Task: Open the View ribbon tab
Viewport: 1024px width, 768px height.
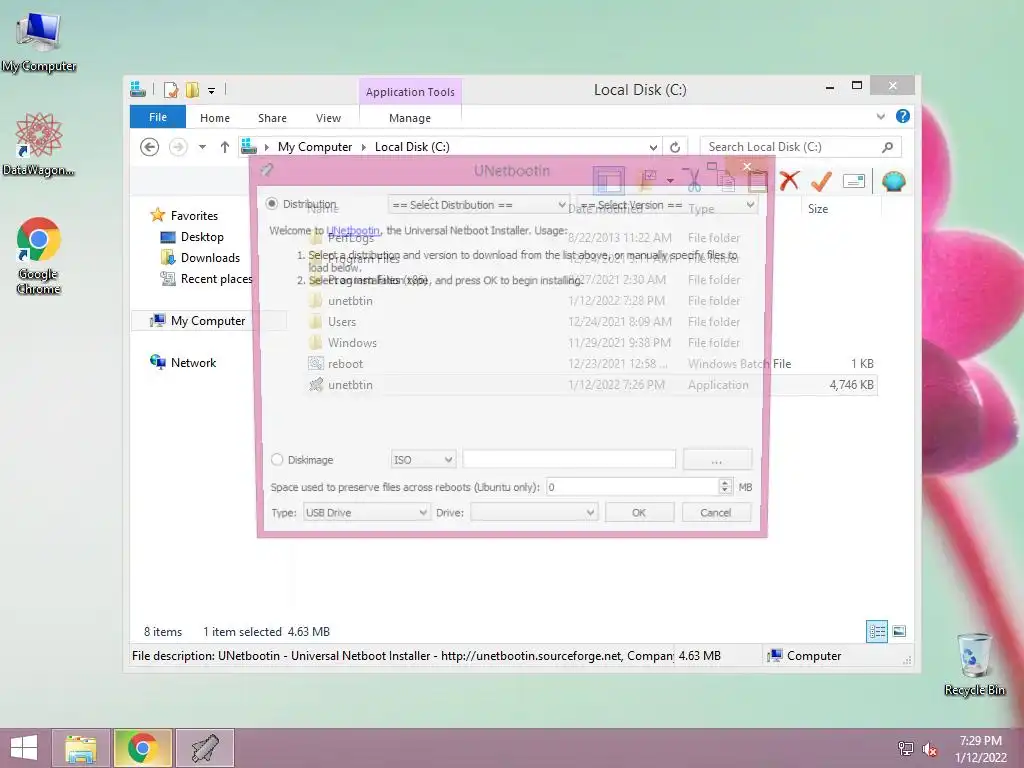Action: pos(328,118)
